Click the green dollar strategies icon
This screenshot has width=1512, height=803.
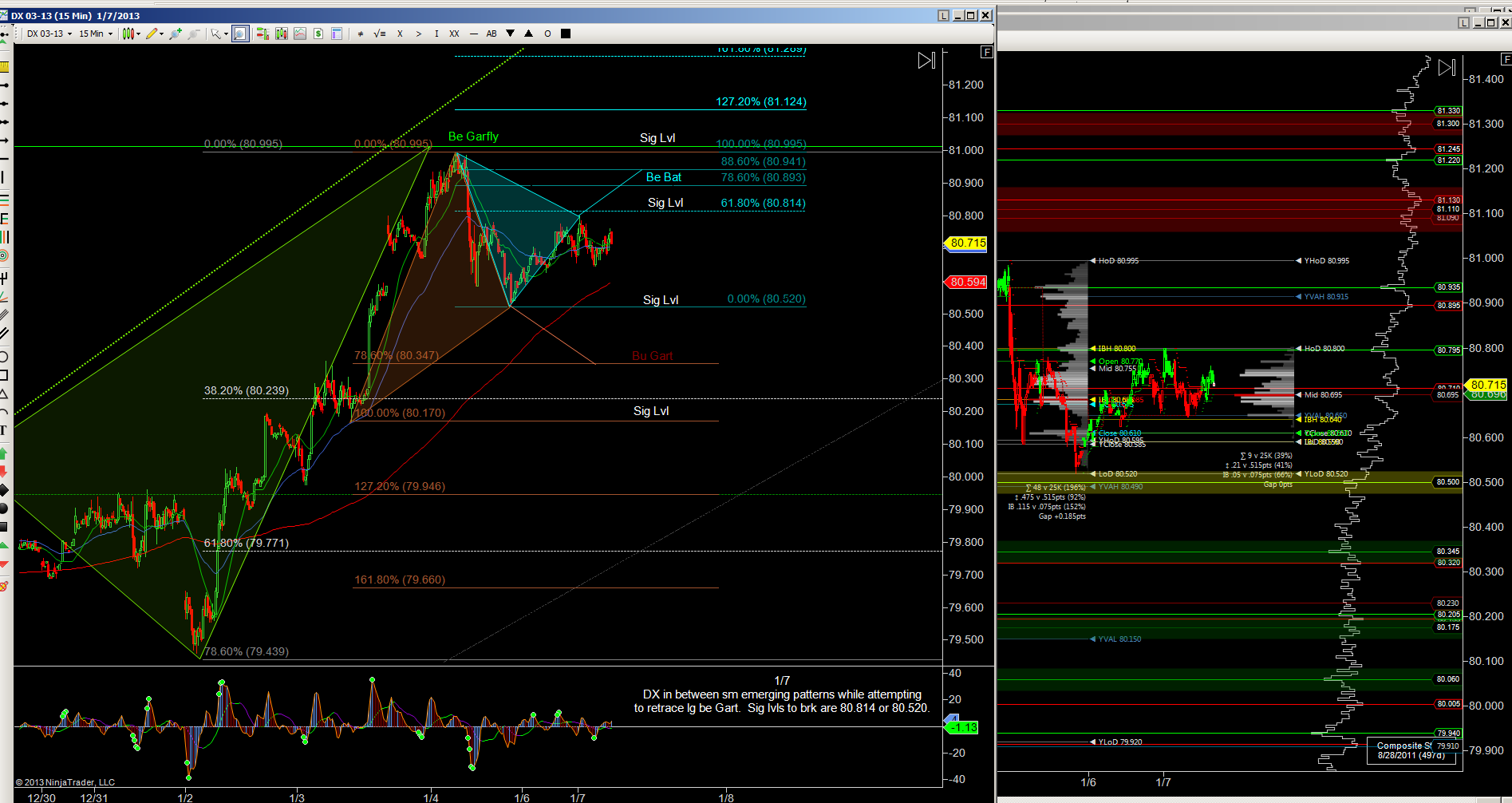(318, 34)
